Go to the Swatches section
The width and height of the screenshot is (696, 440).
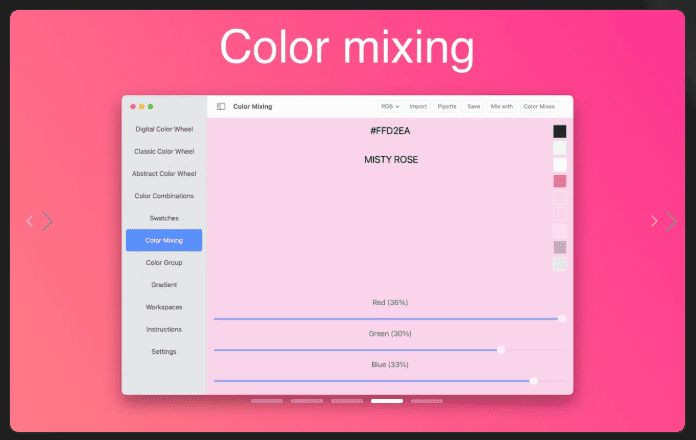164,218
